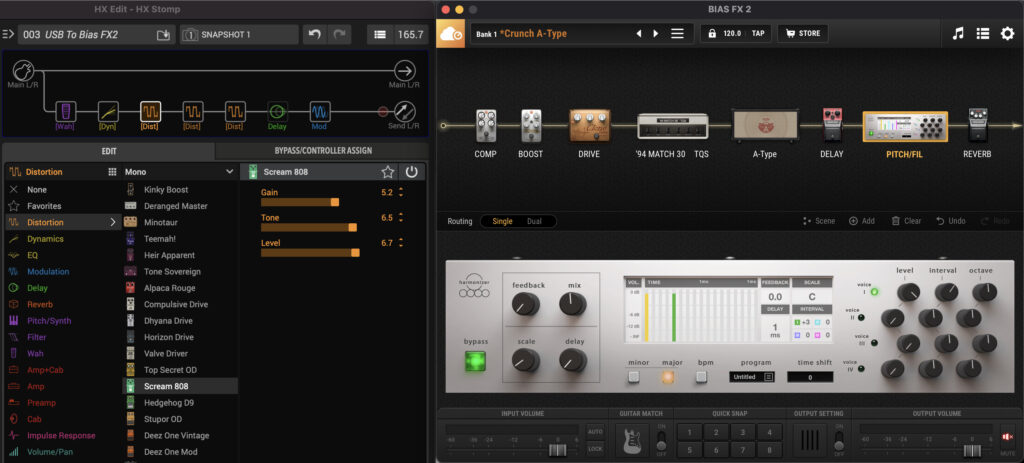Select the Wah block in signal path
The width and height of the screenshot is (1024, 463).
(x=65, y=111)
